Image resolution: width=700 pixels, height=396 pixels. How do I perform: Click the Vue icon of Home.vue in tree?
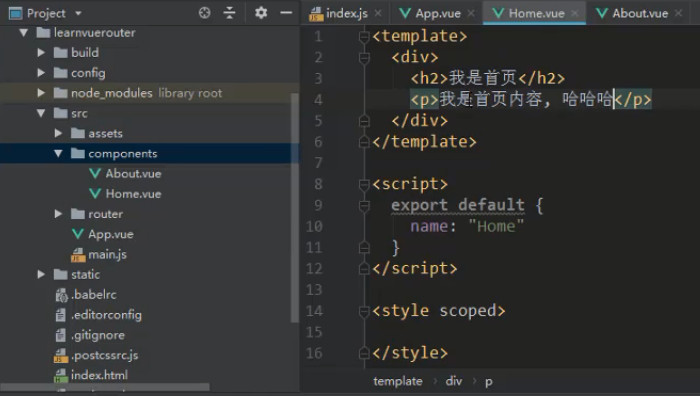[x=95, y=194]
